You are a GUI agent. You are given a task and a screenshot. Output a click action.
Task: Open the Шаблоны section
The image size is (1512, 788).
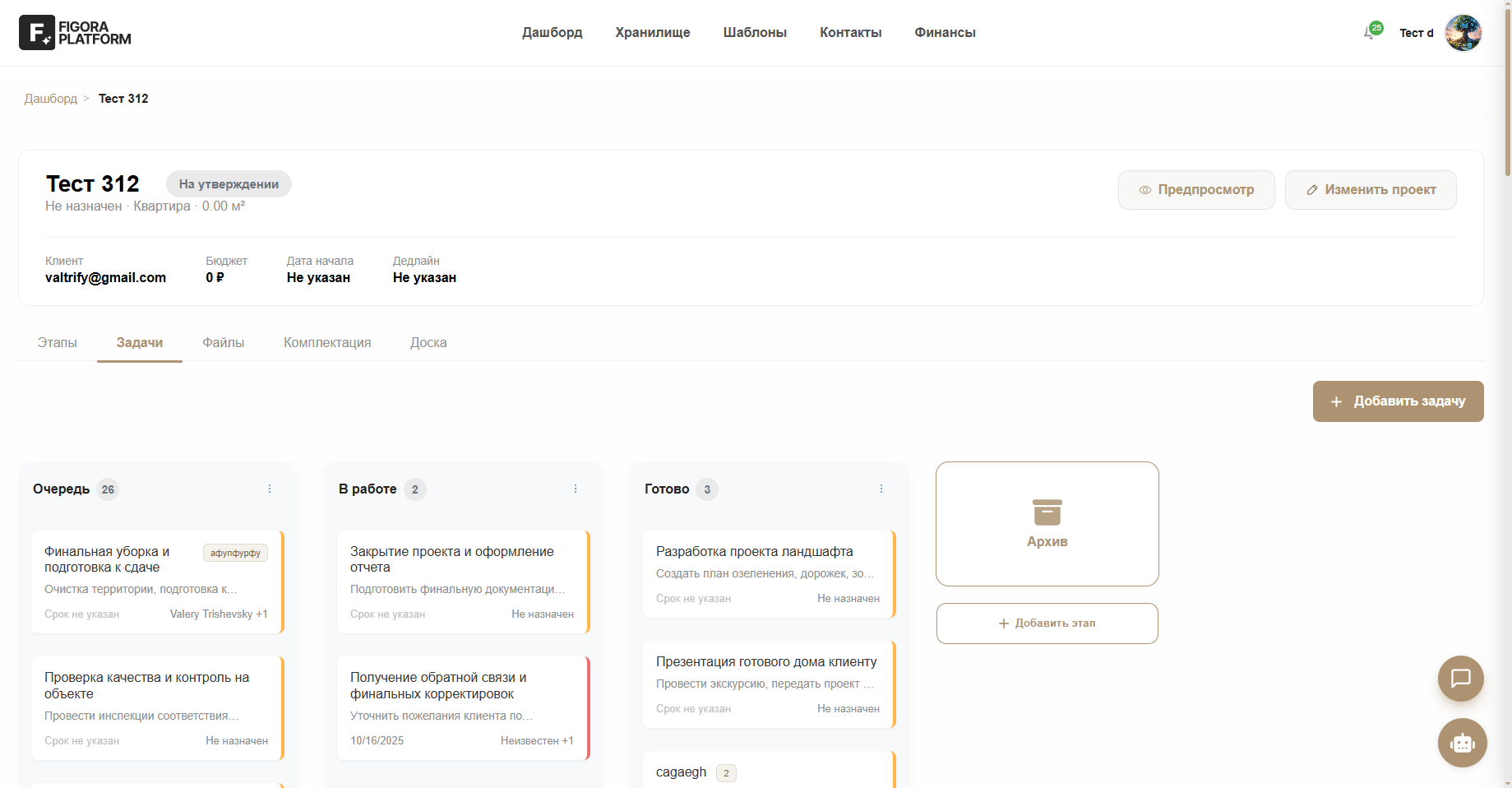coord(755,33)
